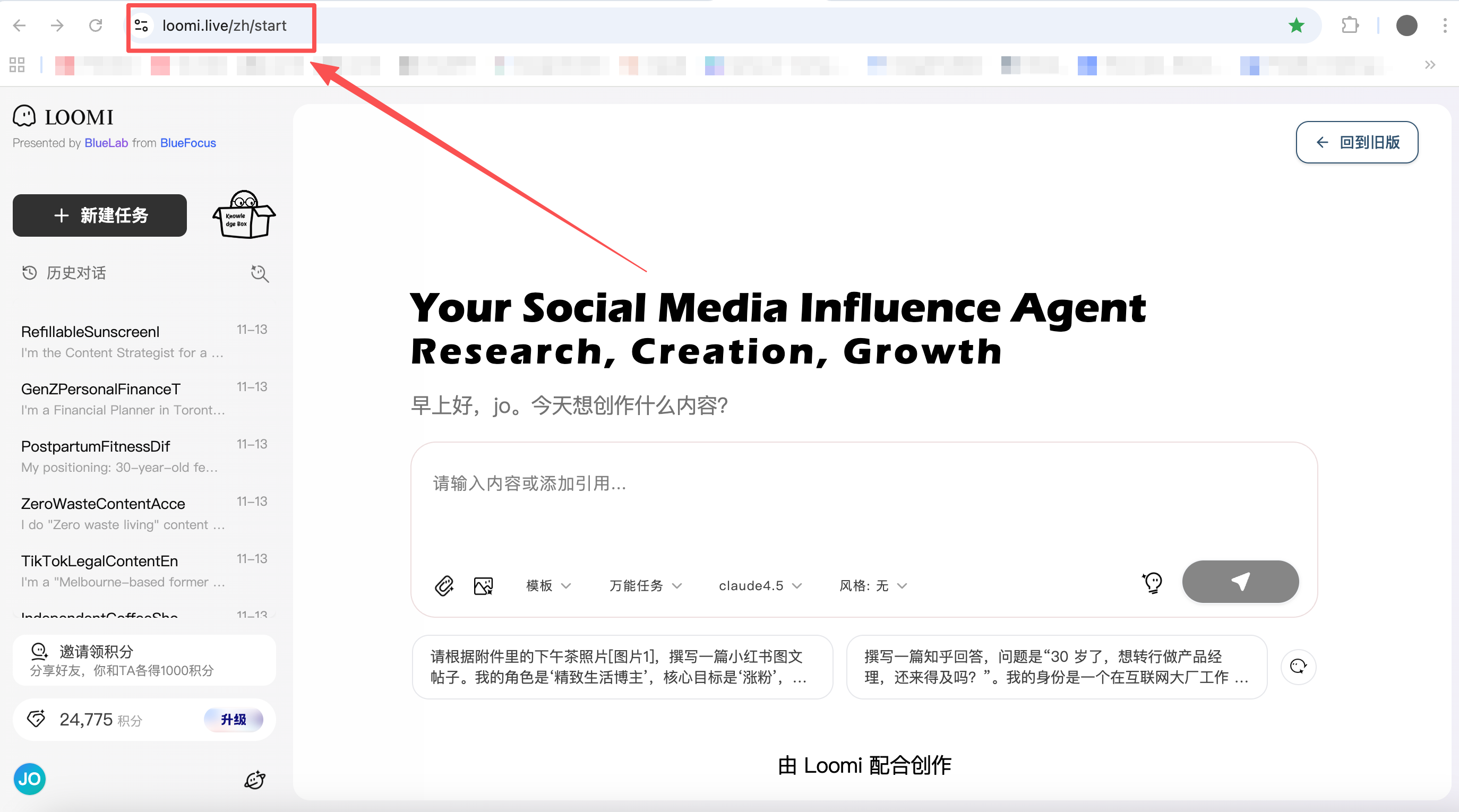Click the image upload icon

click(483, 585)
